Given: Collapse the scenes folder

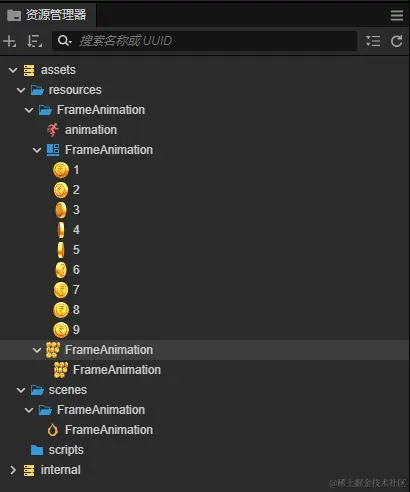Looking at the screenshot, I should (21, 390).
